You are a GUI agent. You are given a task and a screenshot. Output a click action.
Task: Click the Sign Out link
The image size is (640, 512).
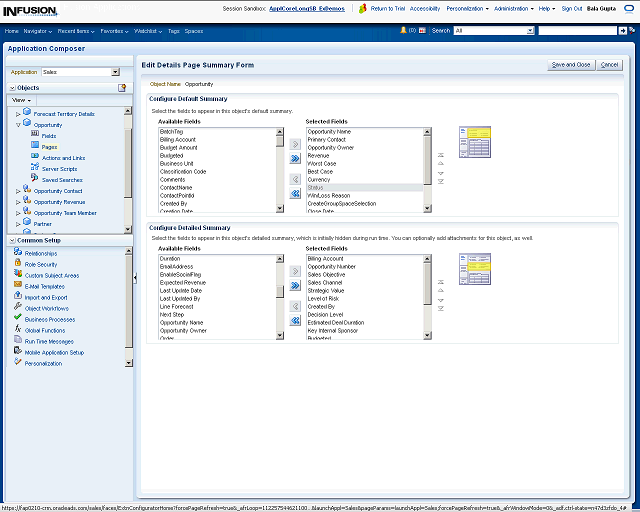(572, 8)
